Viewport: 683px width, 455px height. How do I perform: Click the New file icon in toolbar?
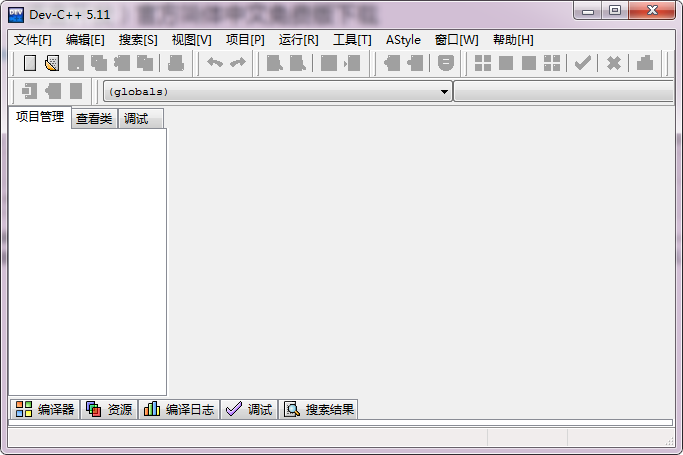tap(30, 63)
